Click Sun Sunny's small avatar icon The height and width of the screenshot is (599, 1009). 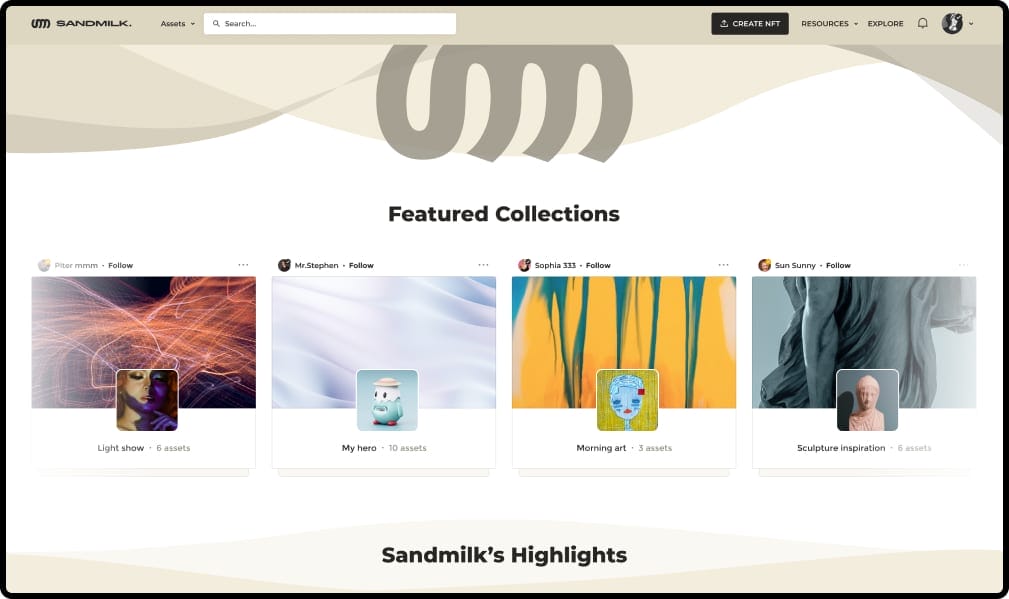(x=764, y=265)
